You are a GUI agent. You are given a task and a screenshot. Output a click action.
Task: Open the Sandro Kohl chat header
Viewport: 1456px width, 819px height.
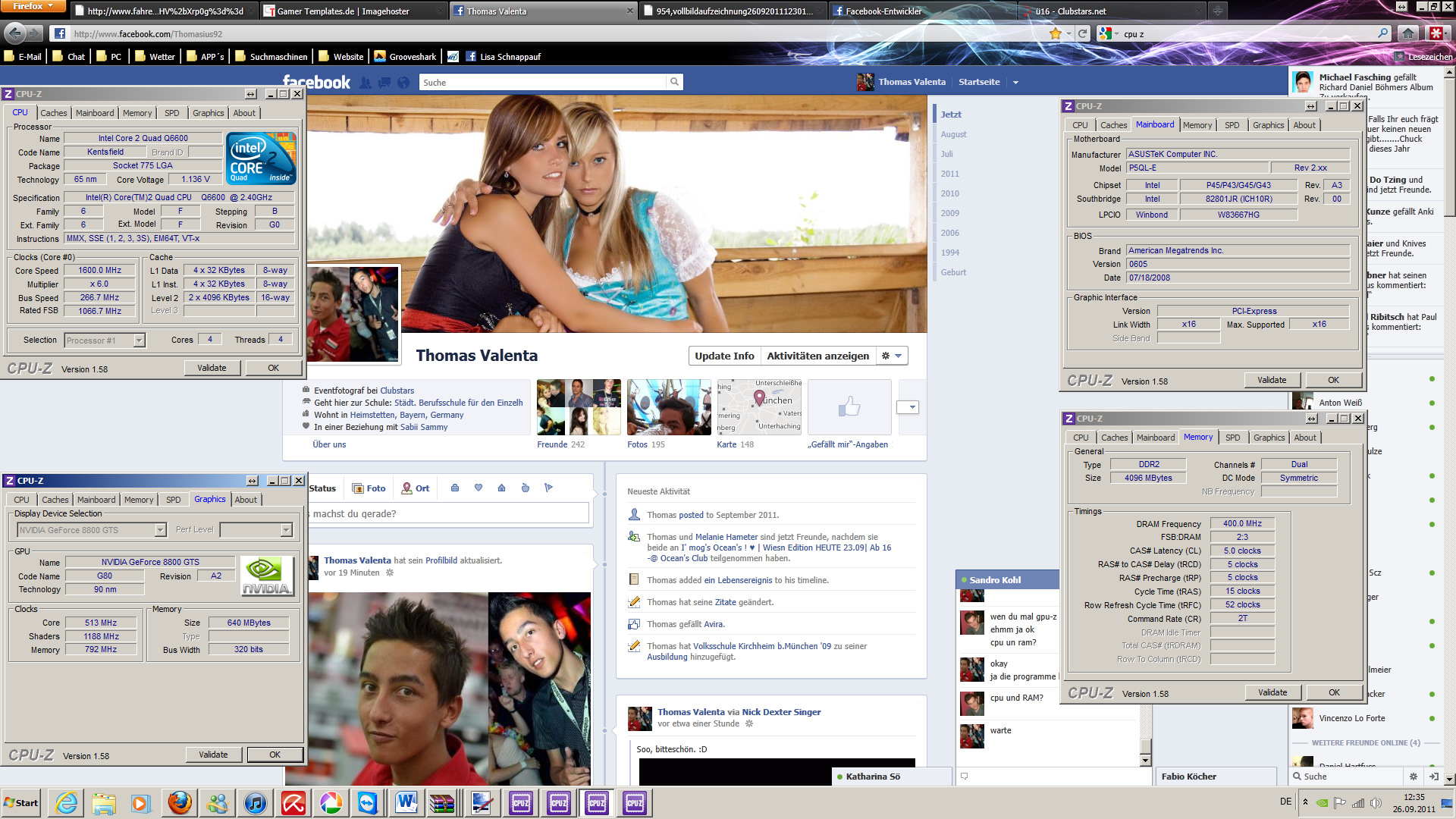click(1006, 580)
